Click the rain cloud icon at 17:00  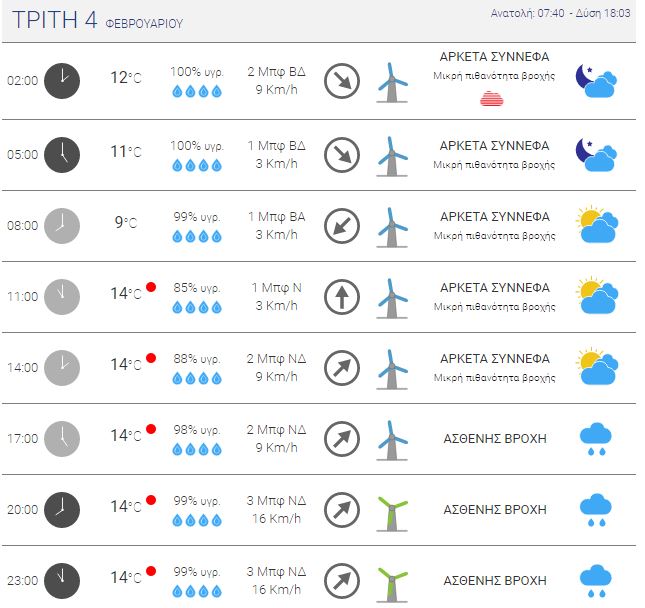coord(596,439)
